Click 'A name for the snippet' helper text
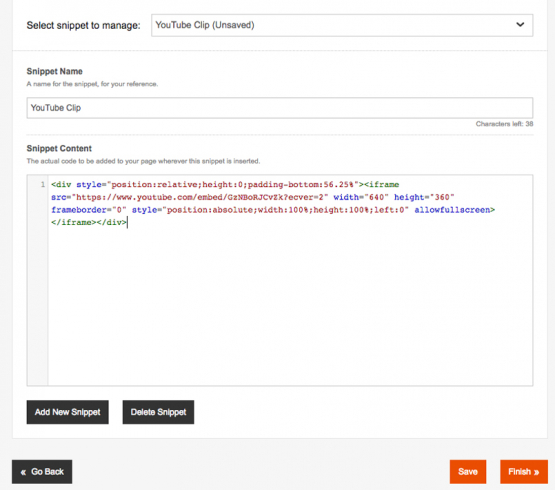This screenshot has height=490, width=555. click(92, 84)
